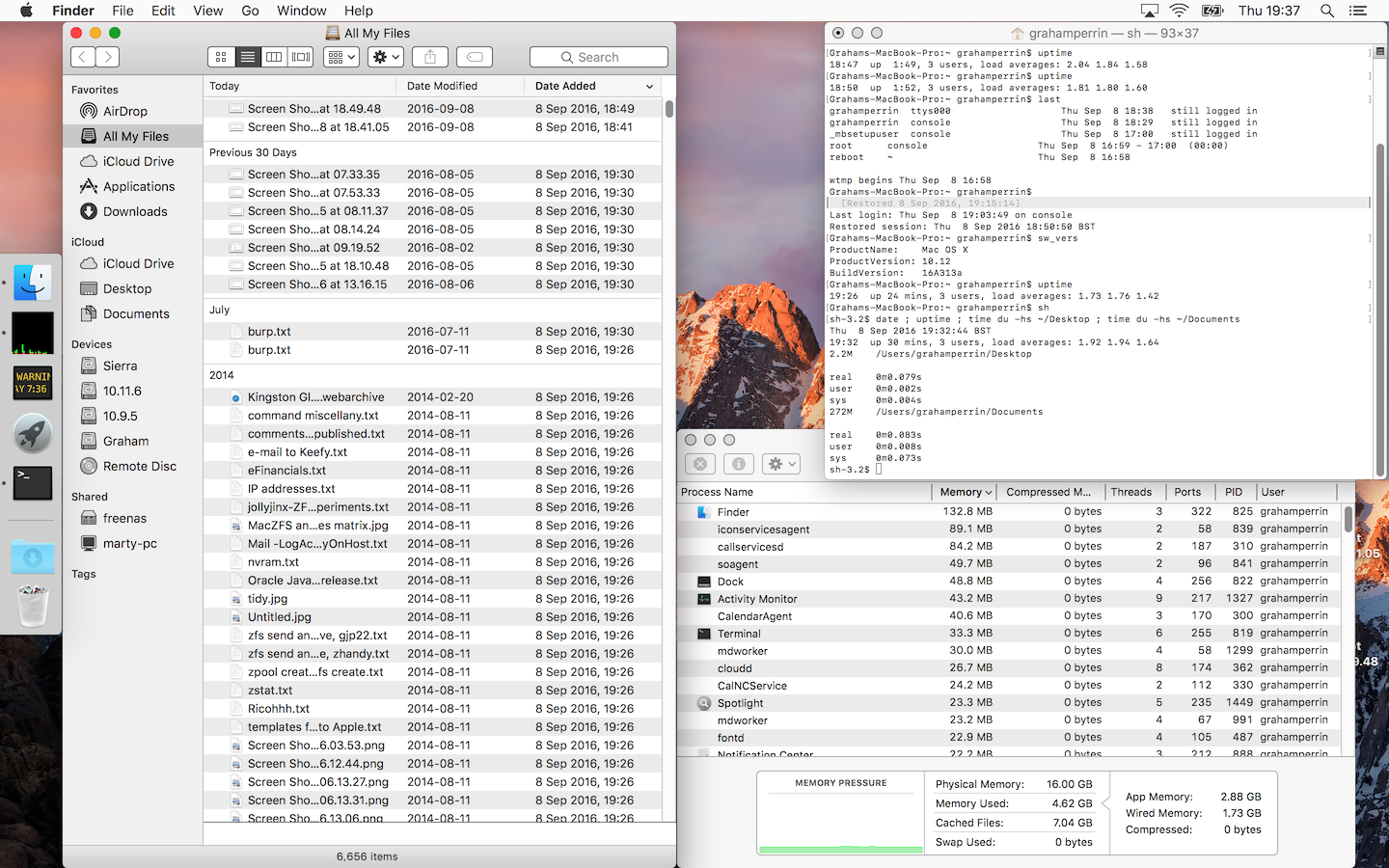The height and width of the screenshot is (868, 1389).
Task: Switch Finder to column view
Action: pyautogui.click(x=274, y=57)
